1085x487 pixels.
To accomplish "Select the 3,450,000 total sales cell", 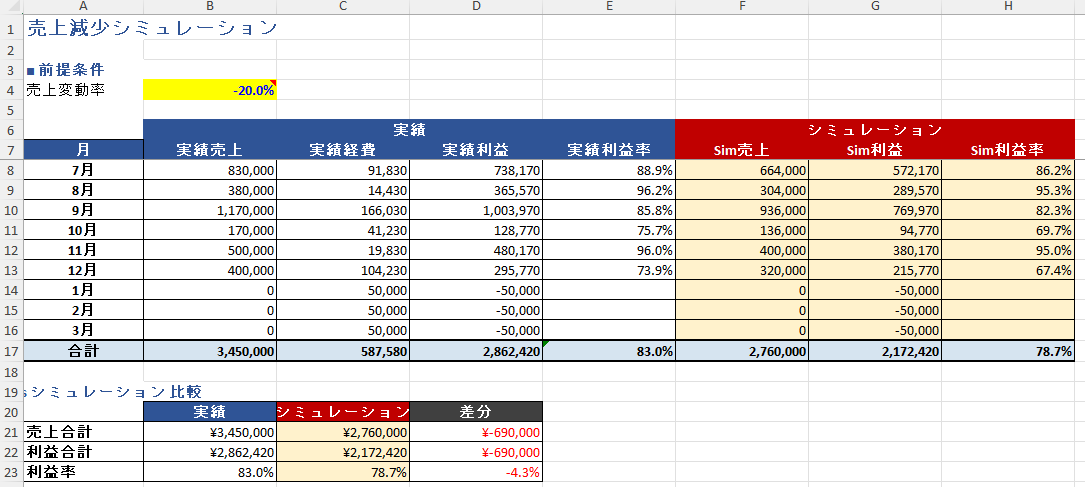I will (x=210, y=351).
